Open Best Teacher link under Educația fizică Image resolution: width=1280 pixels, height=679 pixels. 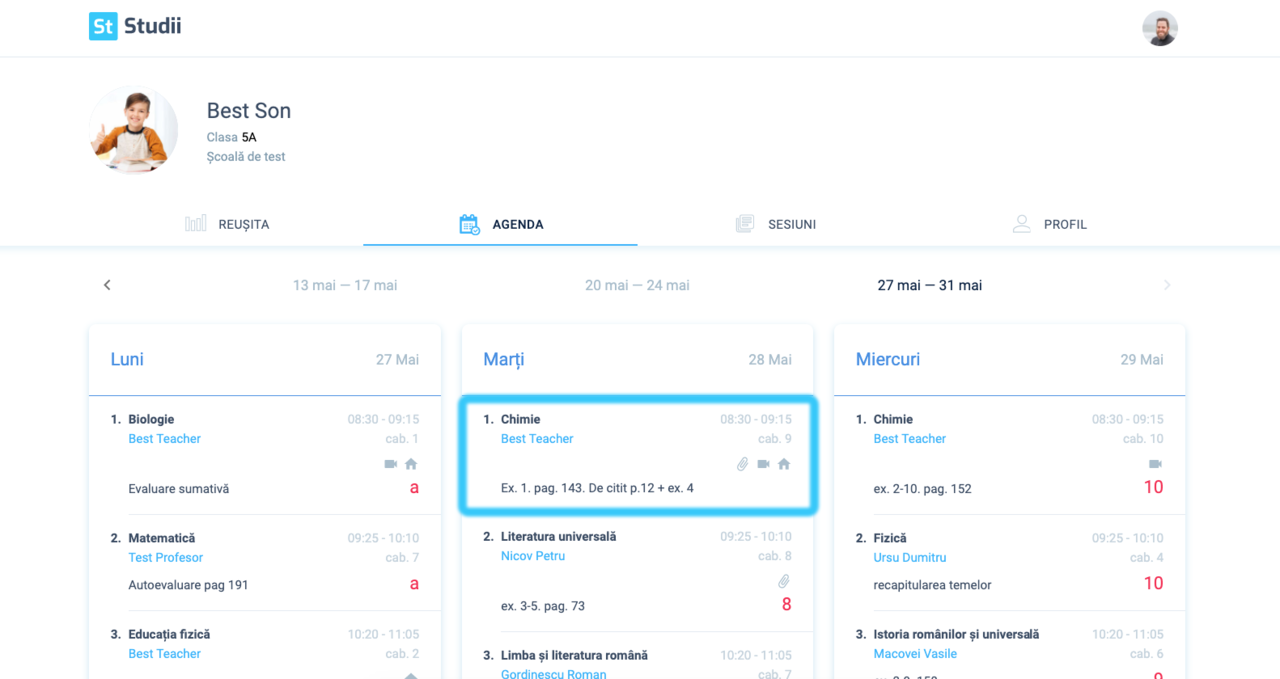(x=164, y=654)
